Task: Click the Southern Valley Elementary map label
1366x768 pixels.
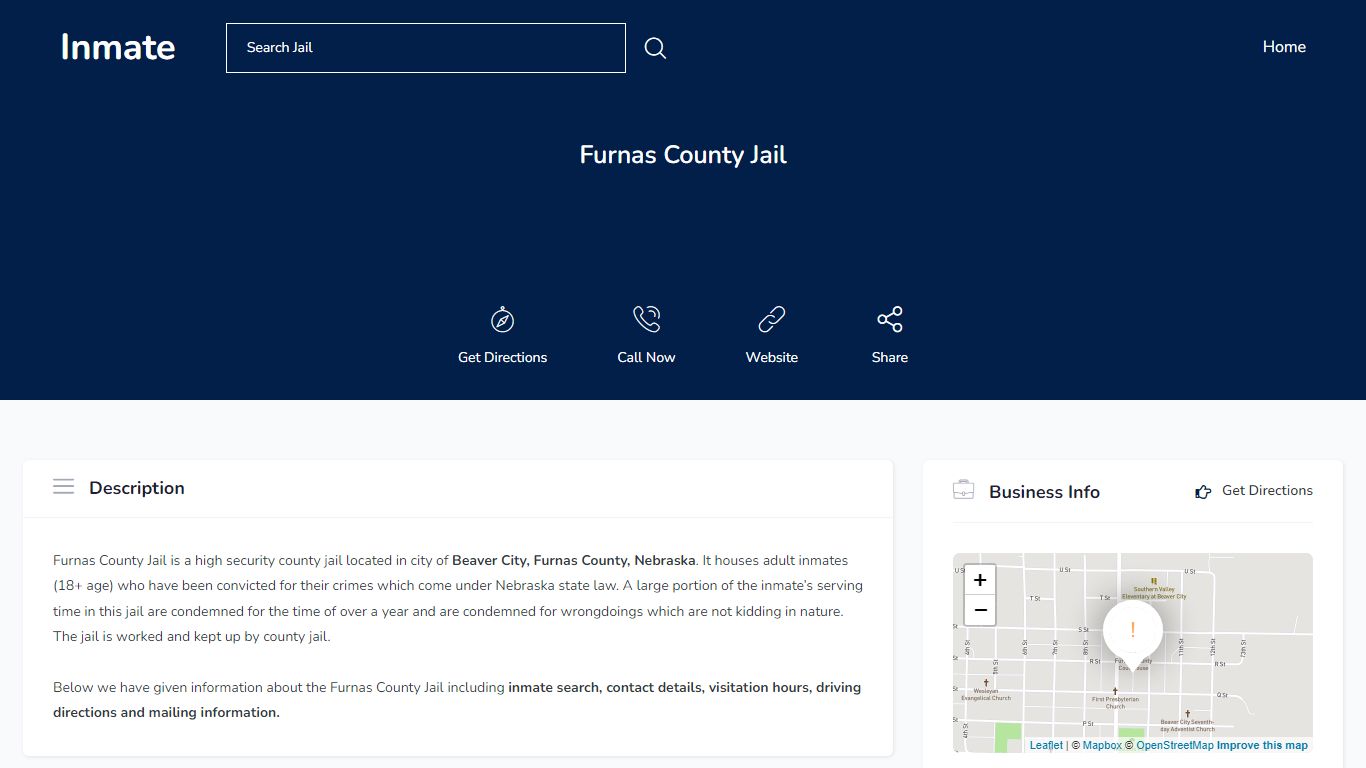Action: click(1154, 593)
